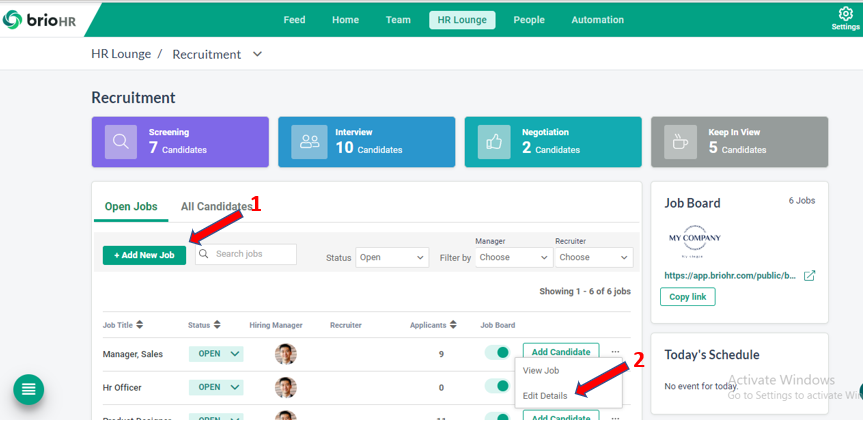Click Add New Job button
The height and width of the screenshot is (422, 863).
(x=144, y=255)
